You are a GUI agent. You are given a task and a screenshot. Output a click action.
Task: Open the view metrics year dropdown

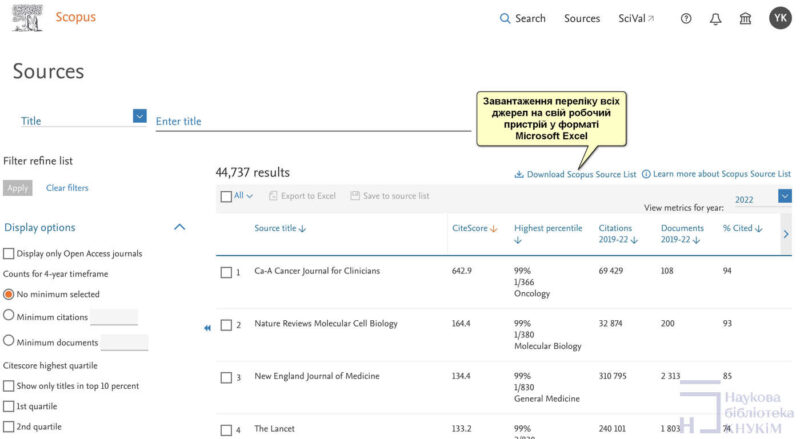pyautogui.click(x=785, y=197)
